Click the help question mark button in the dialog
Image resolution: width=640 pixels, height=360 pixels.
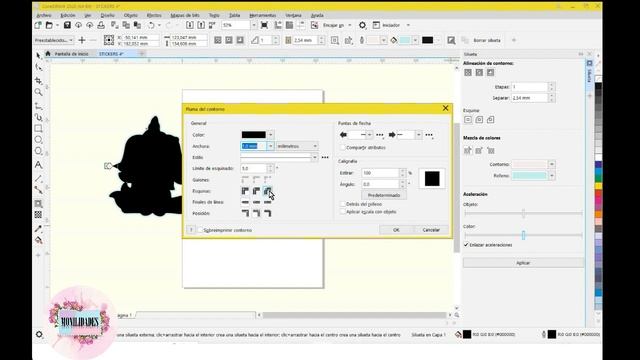(x=191, y=230)
